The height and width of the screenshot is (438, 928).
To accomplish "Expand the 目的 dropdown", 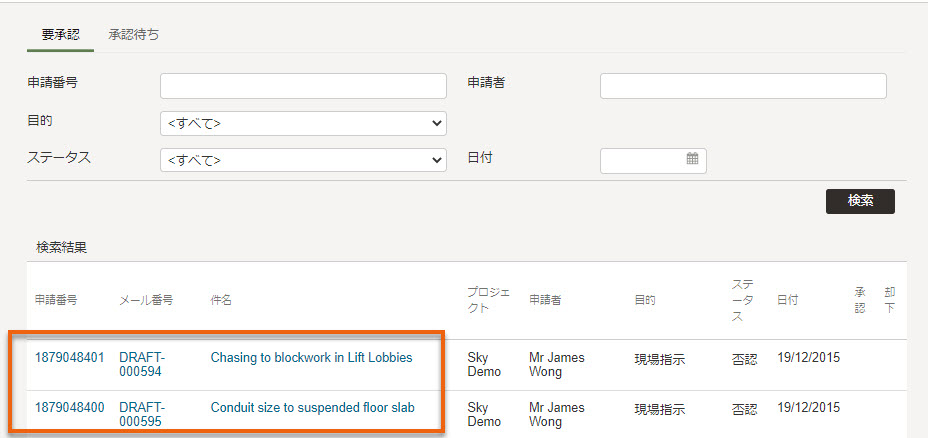I will pyautogui.click(x=303, y=124).
